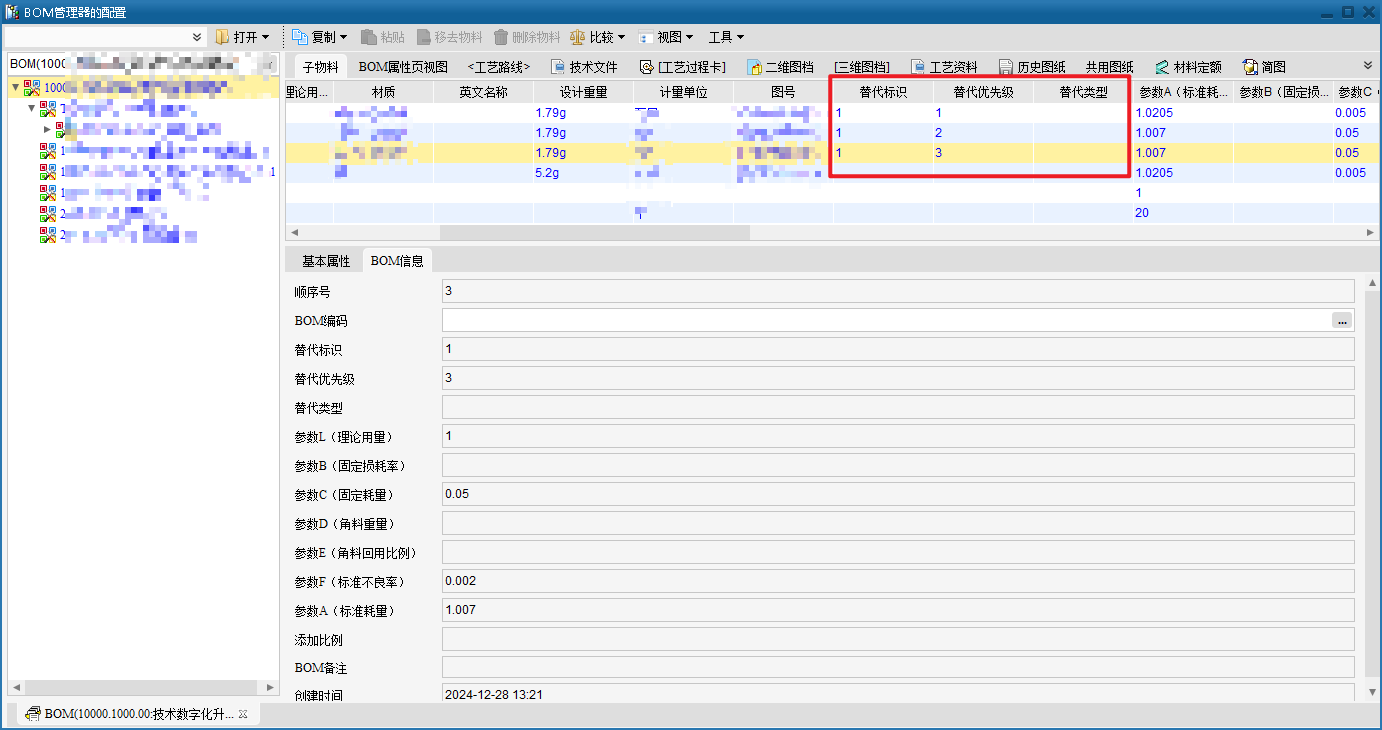Open the 二维图档 tab icon

(755, 67)
